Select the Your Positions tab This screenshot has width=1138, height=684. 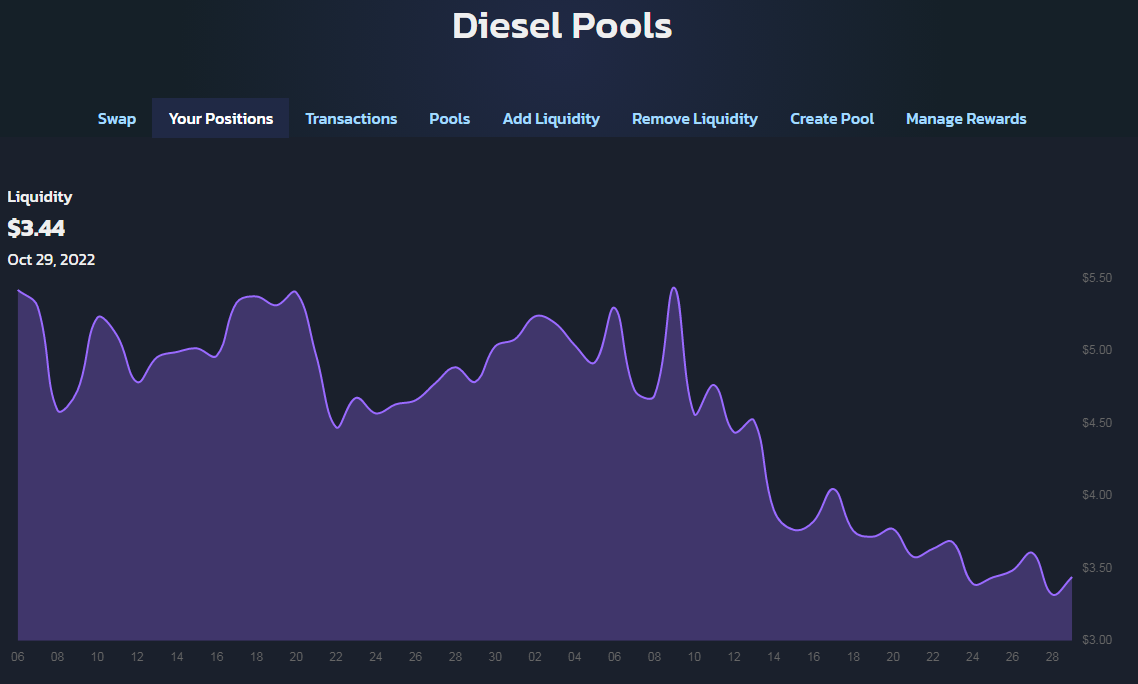point(221,118)
